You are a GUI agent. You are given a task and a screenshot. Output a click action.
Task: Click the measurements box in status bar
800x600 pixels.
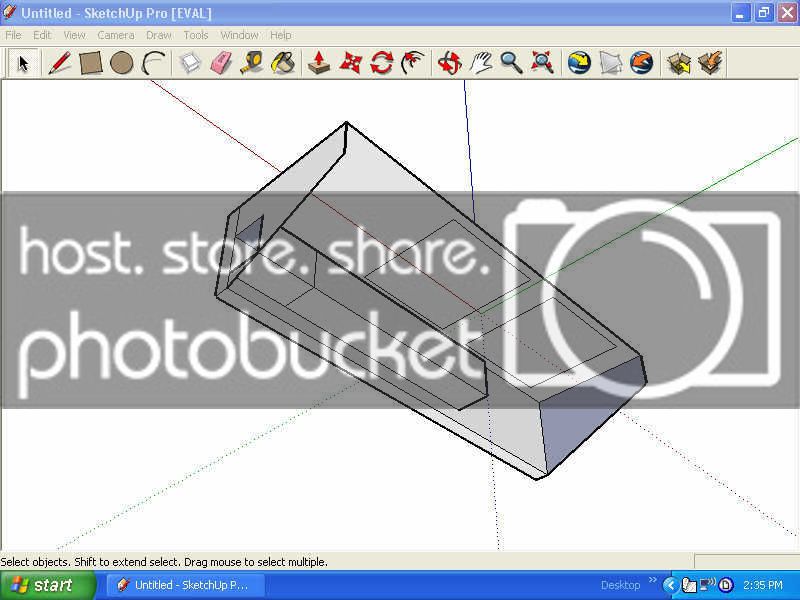(x=746, y=561)
